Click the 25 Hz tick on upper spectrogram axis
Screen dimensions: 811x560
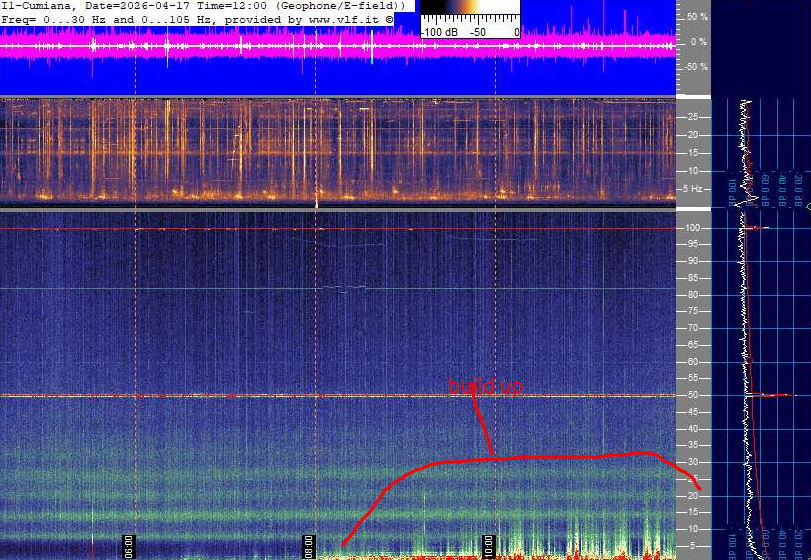pyautogui.click(x=691, y=117)
